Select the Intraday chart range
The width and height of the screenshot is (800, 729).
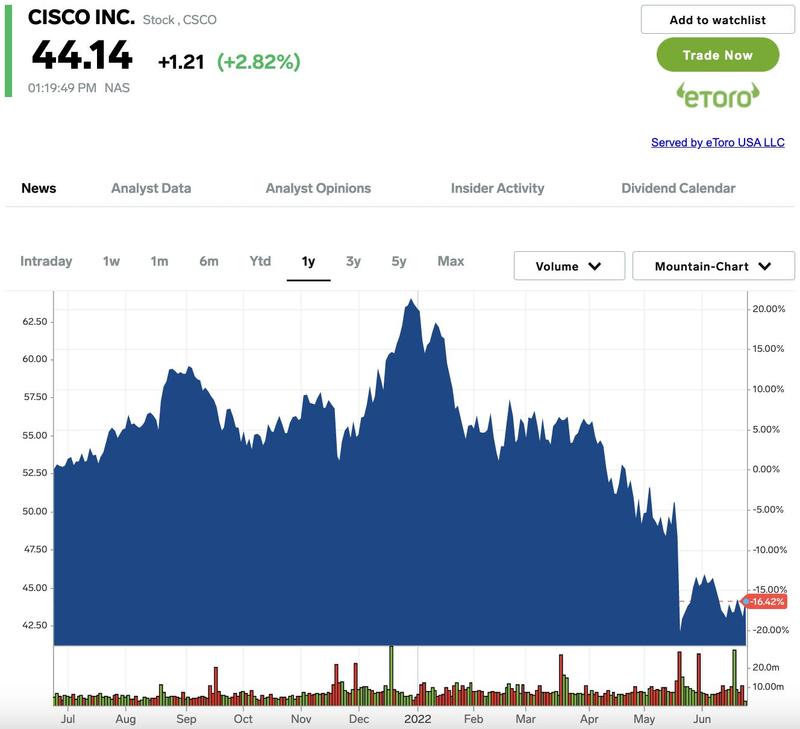point(46,261)
